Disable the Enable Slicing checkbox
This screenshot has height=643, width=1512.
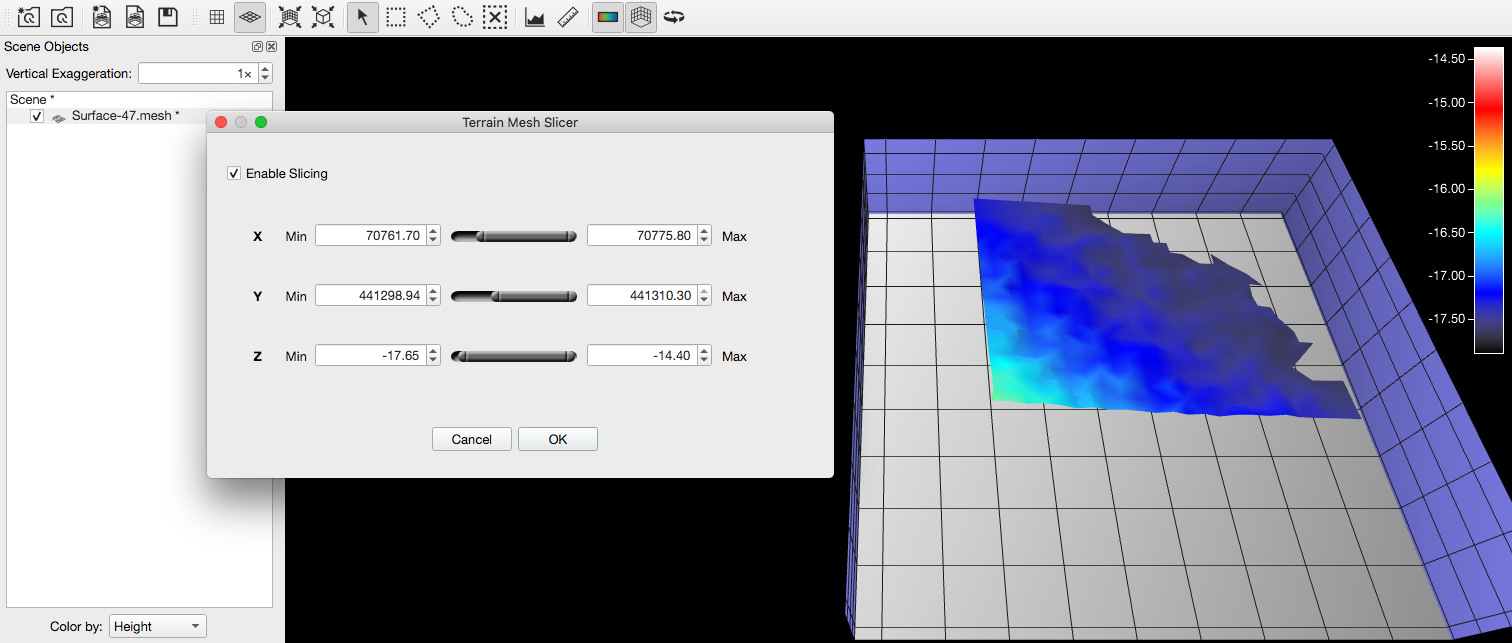[235, 174]
